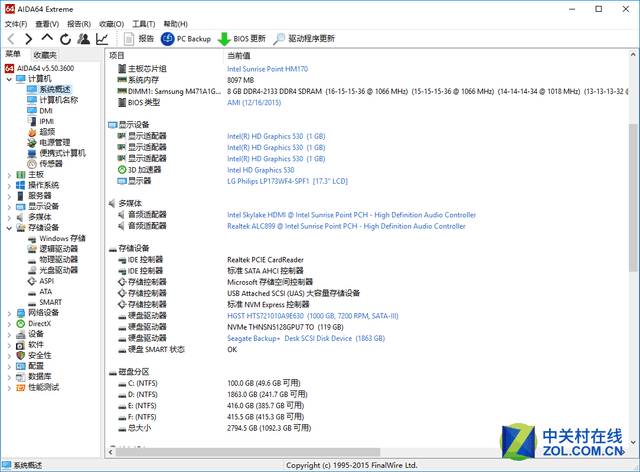640x472 pixels.
Task: Click the Forward navigation arrow
Action: pyautogui.click(x=28, y=39)
